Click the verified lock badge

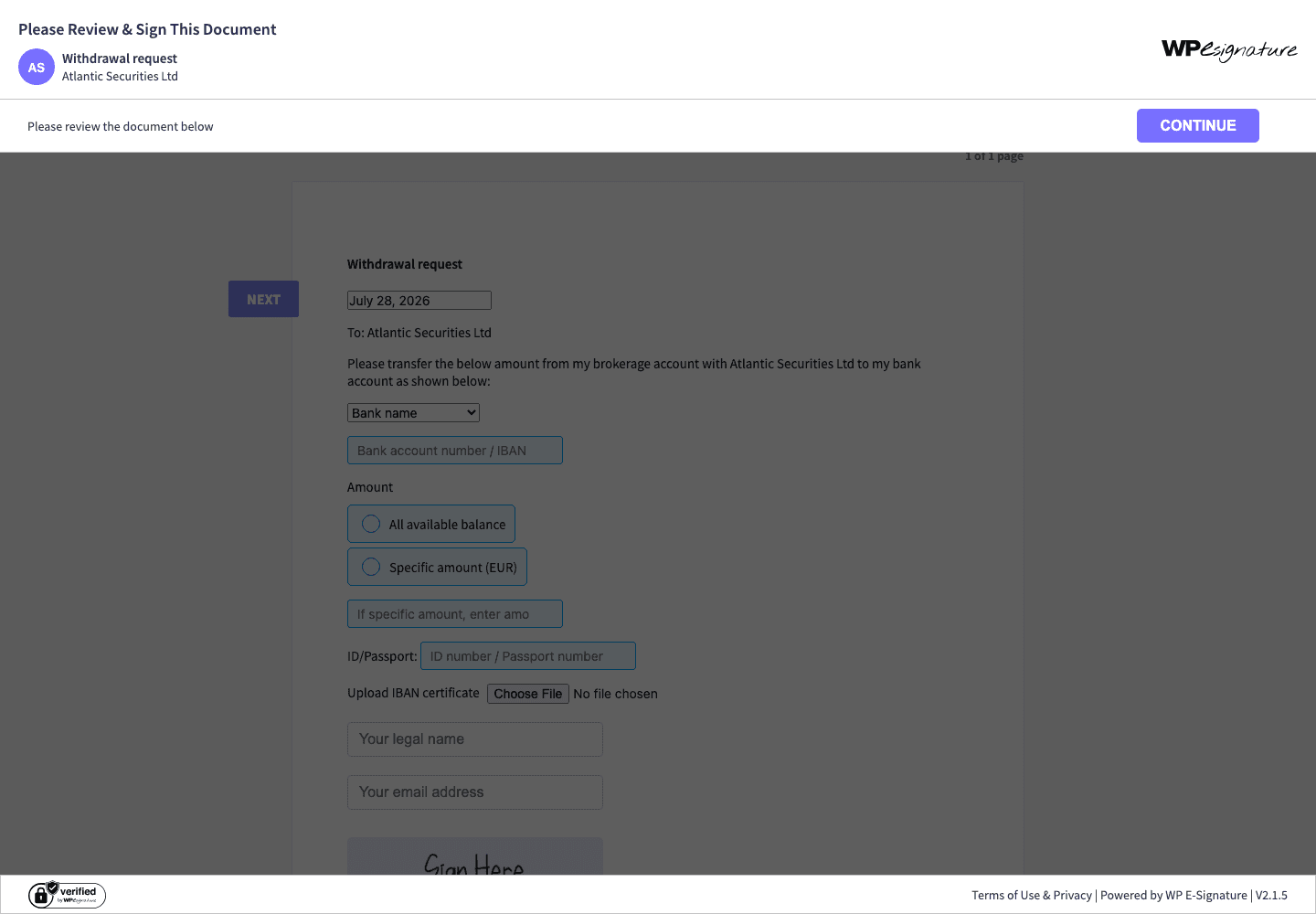tap(67, 895)
